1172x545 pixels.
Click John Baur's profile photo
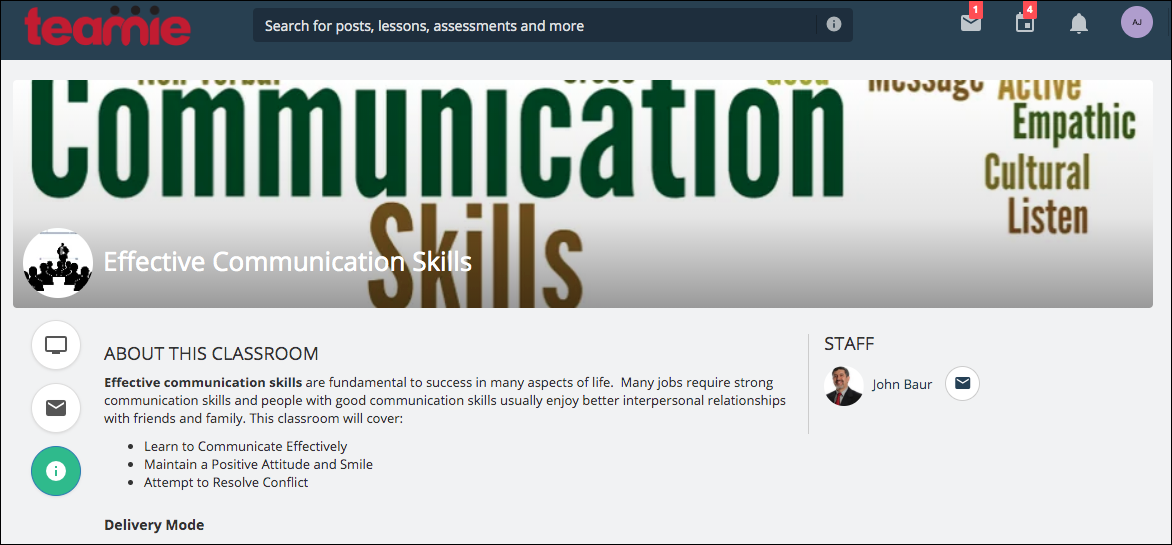843,386
